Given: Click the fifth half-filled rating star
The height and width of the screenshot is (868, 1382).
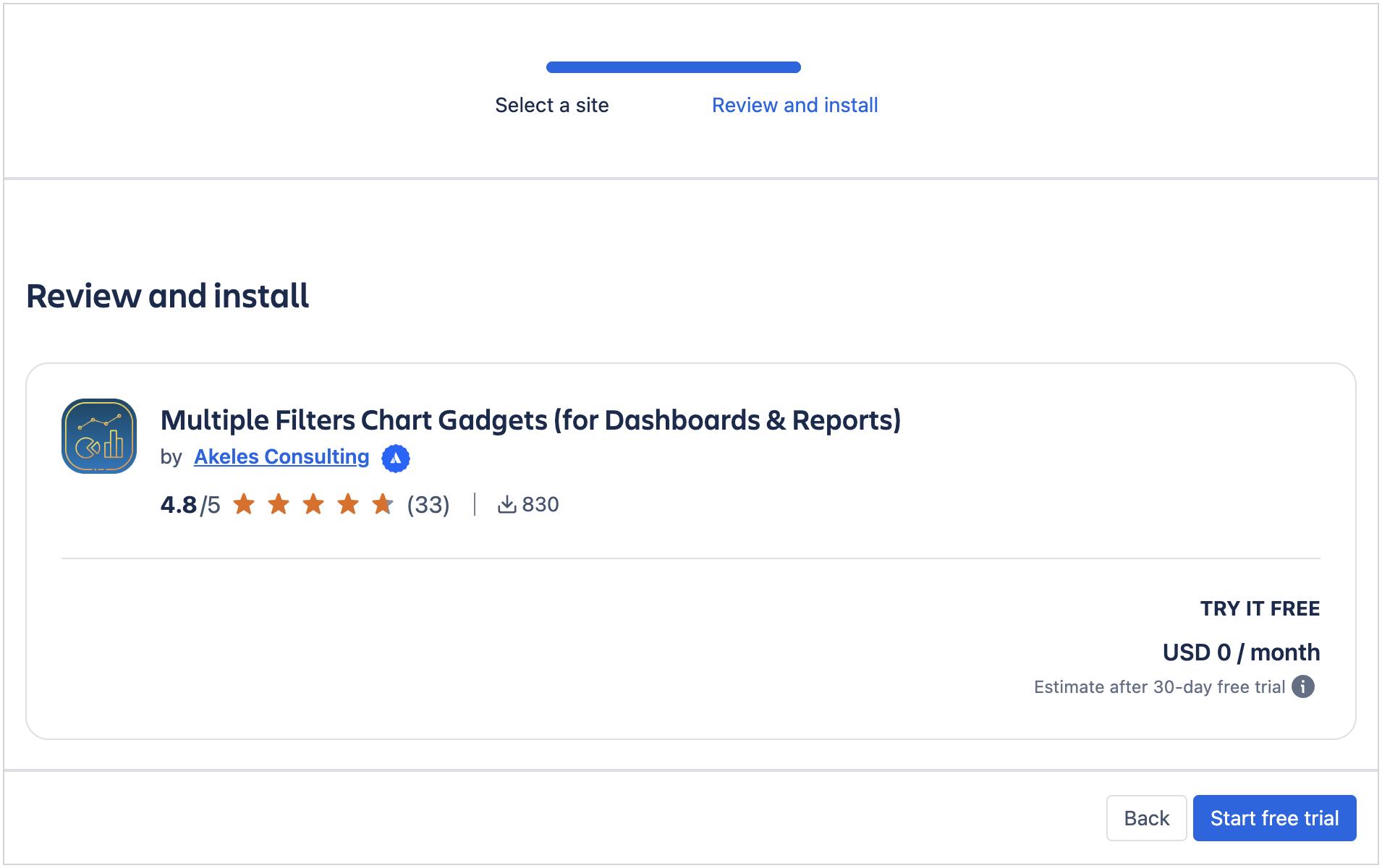Looking at the screenshot, I should coord(383,503).
